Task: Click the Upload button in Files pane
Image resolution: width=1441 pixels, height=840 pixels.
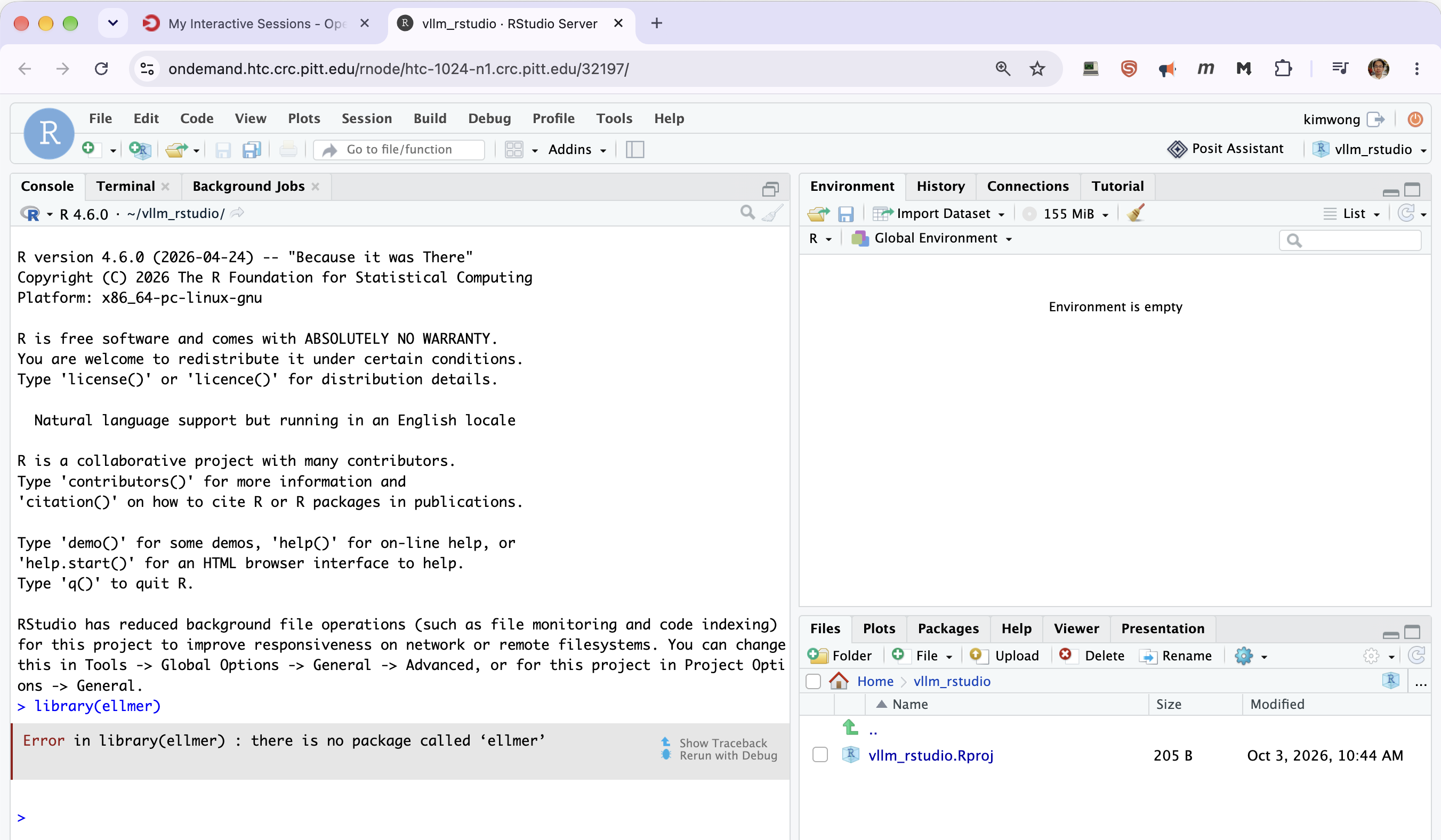Action: (x=1005, y=655)
